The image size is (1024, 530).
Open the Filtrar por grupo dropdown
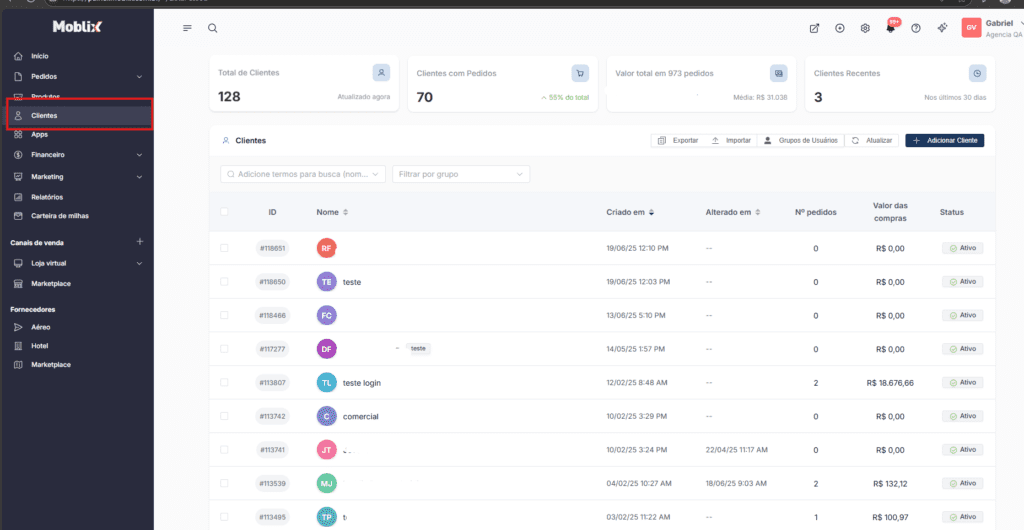(x=460, y=174)
